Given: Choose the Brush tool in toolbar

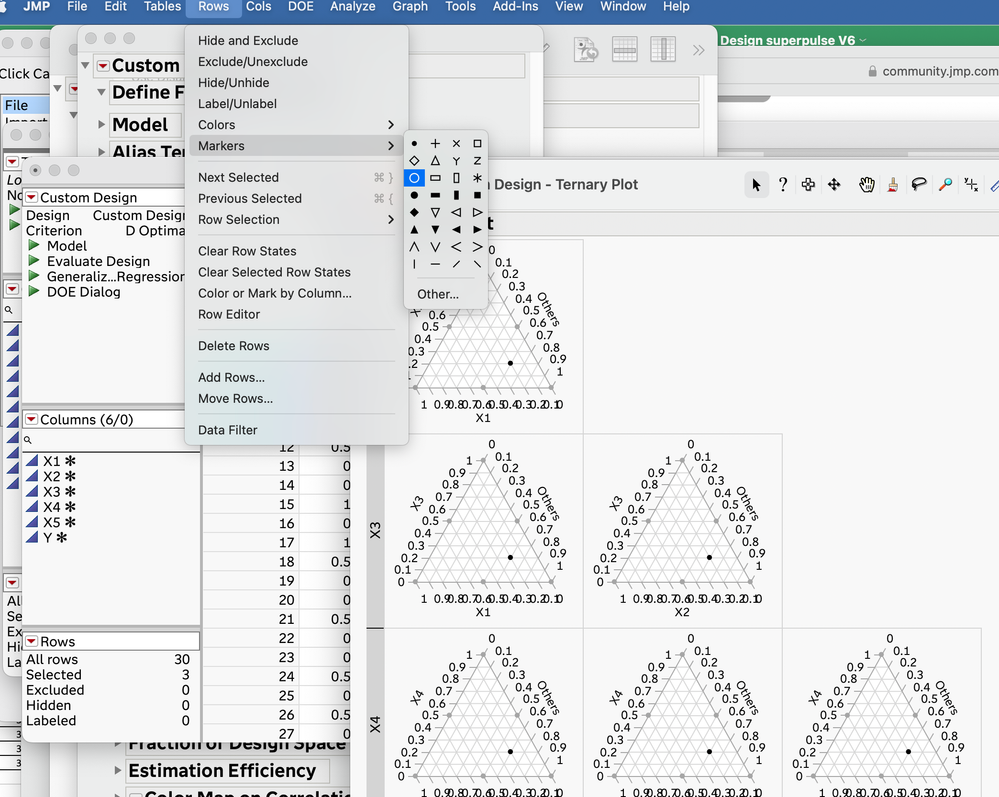Looking at the screenshot, I should coord(892,184).
